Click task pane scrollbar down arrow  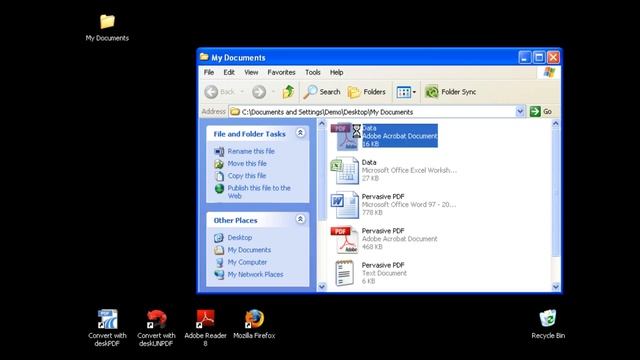pos(322,287)
